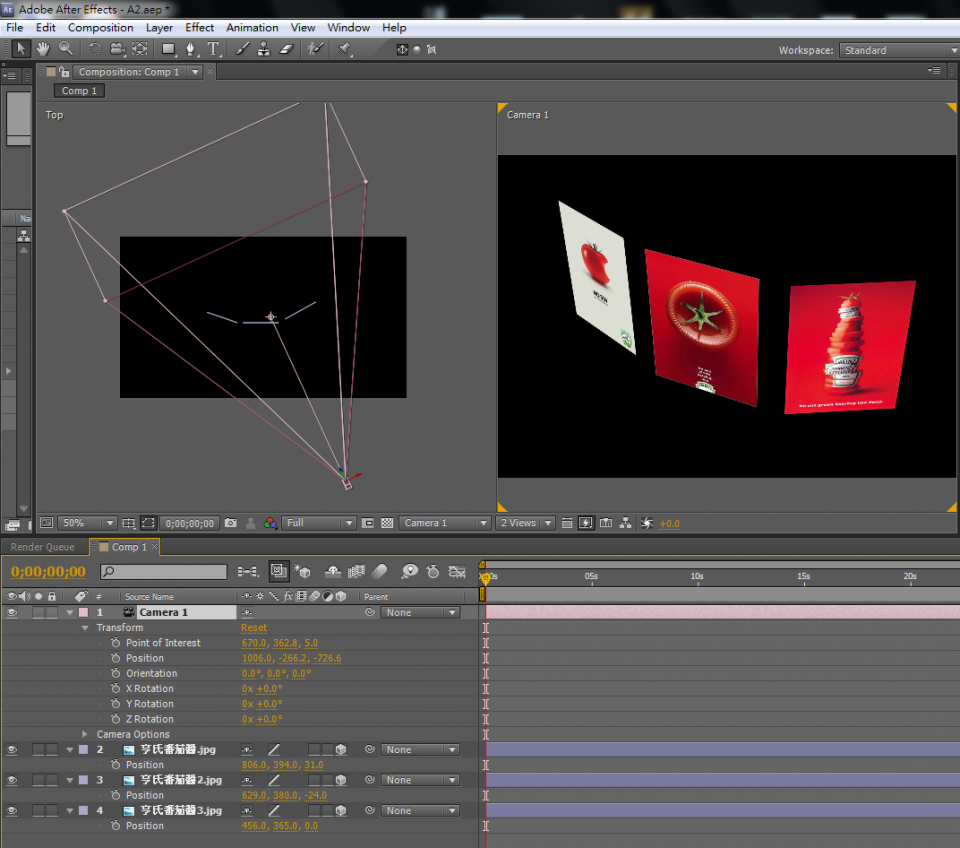Open the 2 Views layout dropdown
The height and width of the screenshot is (848, 960).
click(524, 523)
